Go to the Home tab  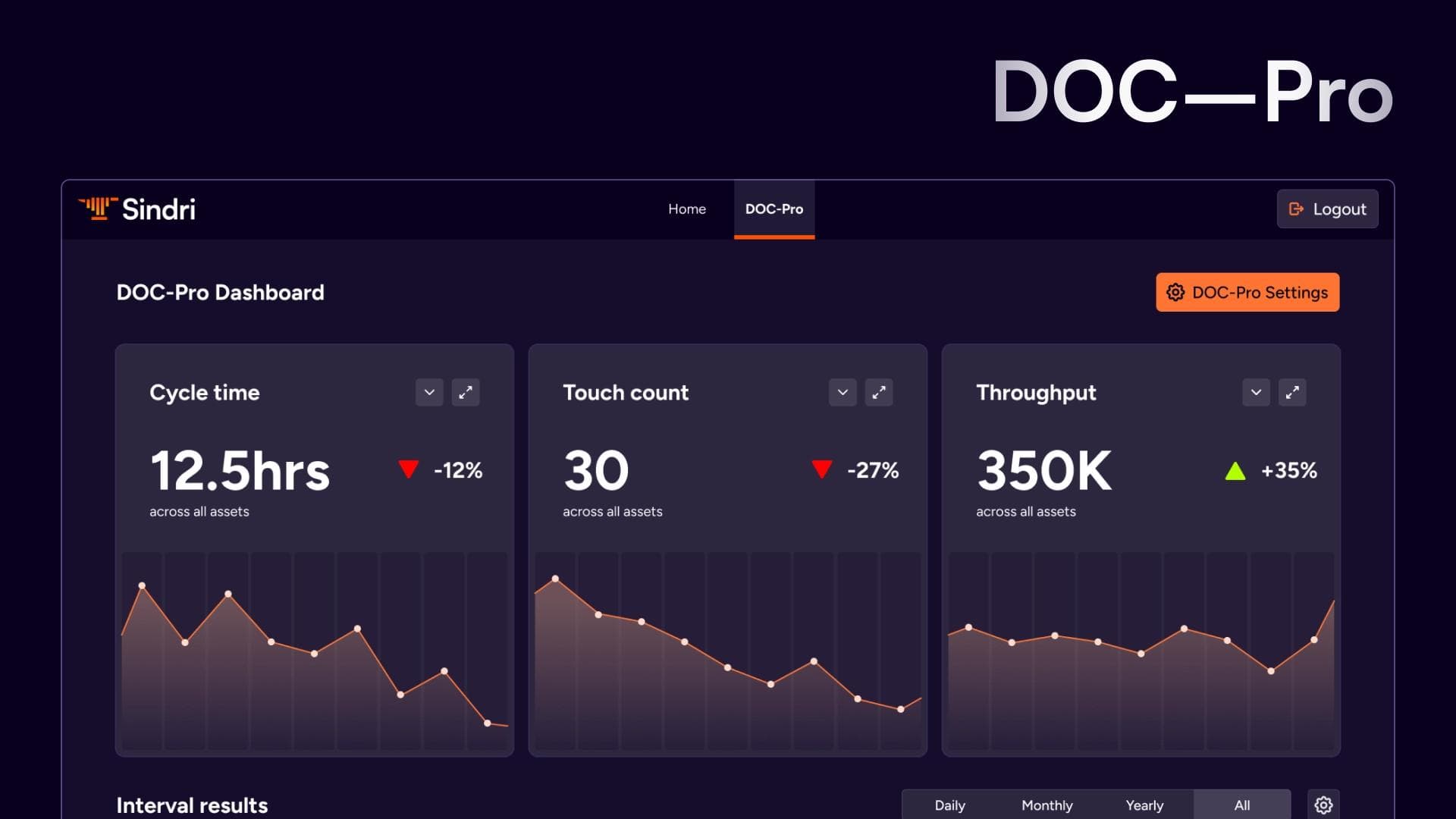coord(687,209)
